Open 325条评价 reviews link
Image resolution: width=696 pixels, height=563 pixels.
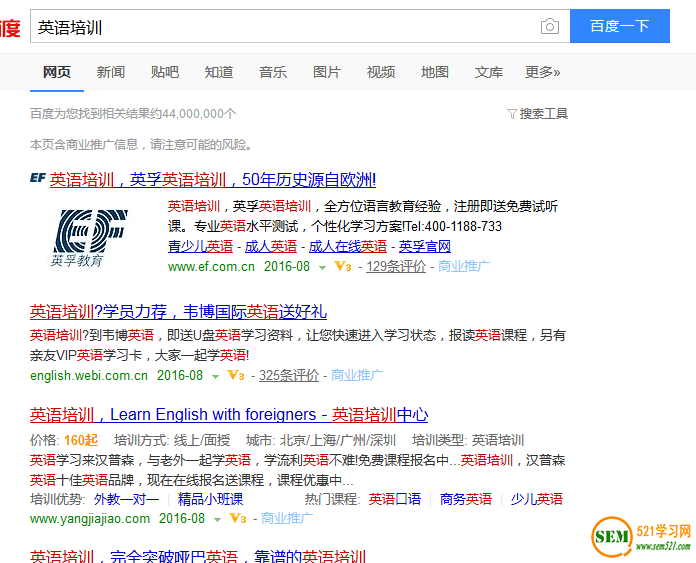click(x=289, y=376)
